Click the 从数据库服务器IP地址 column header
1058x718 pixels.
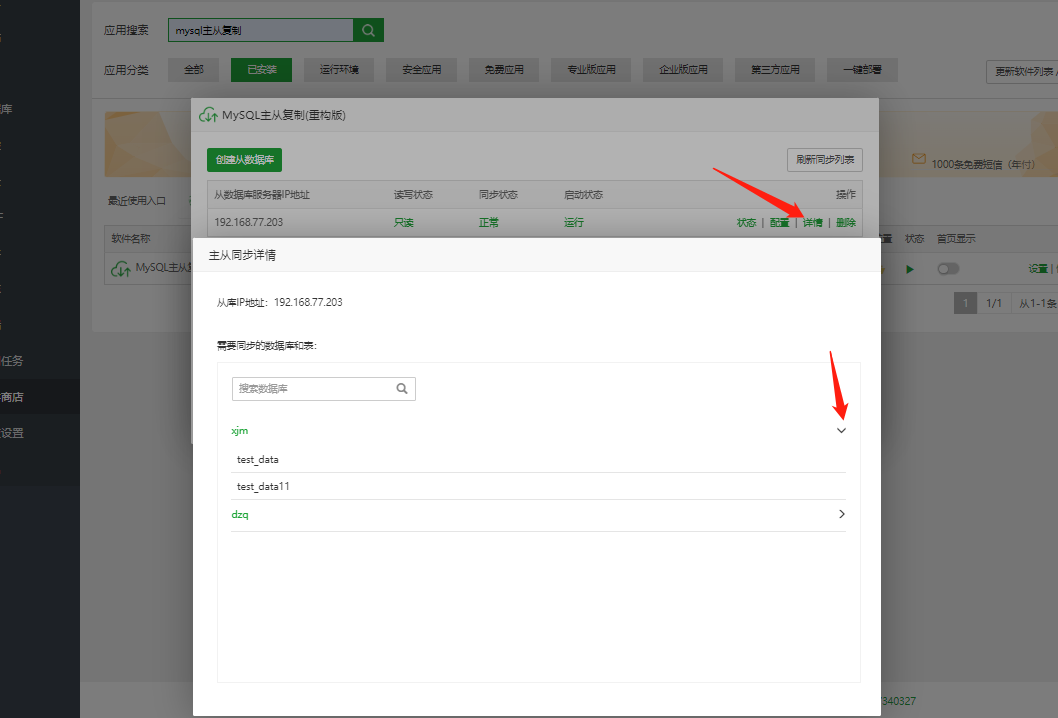pos(262,195)
